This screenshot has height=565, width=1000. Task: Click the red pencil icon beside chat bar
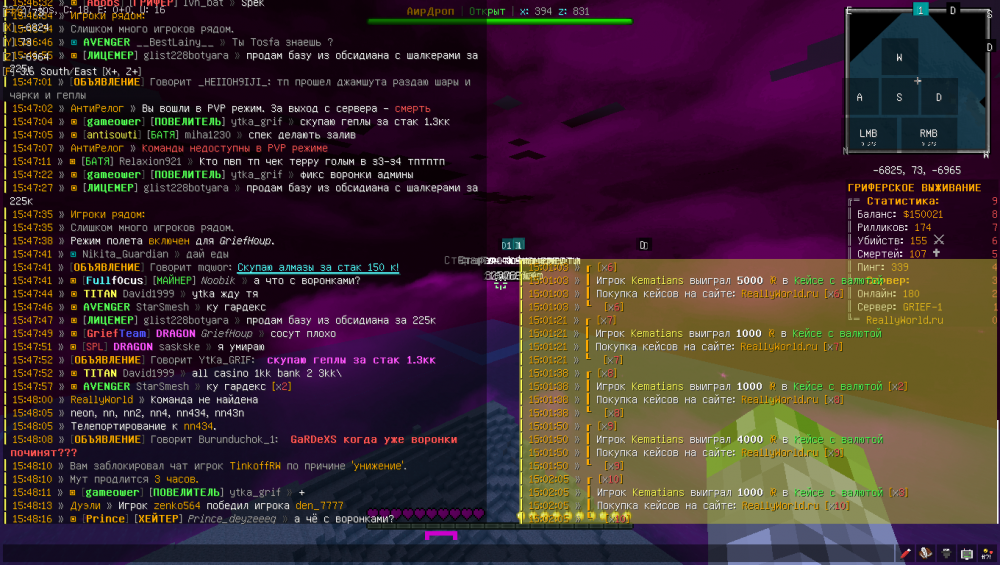point(905,553)
